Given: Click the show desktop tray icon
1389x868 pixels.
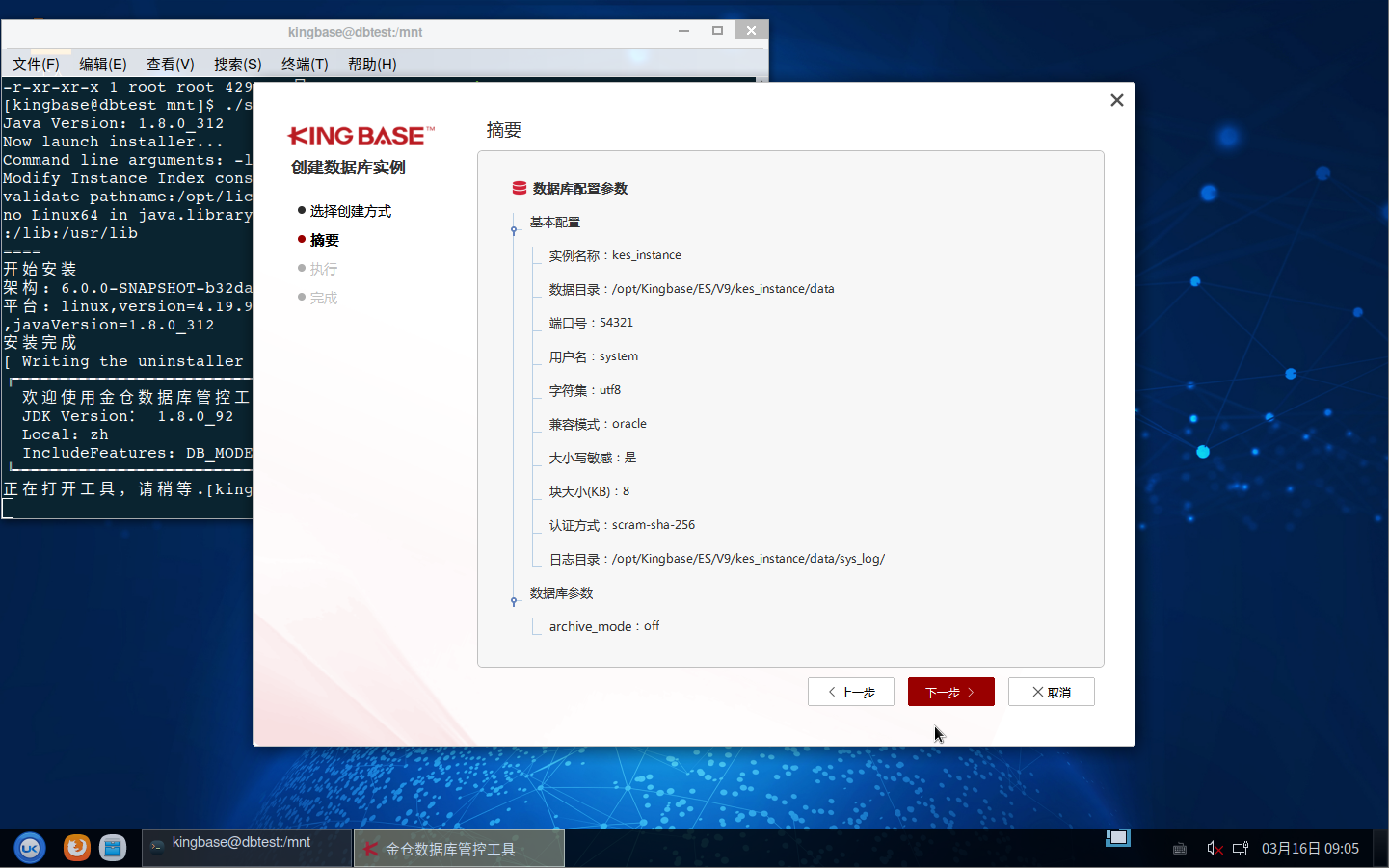Looking at the screenshot, I should pyautogui.click(x=1118, y=838).
